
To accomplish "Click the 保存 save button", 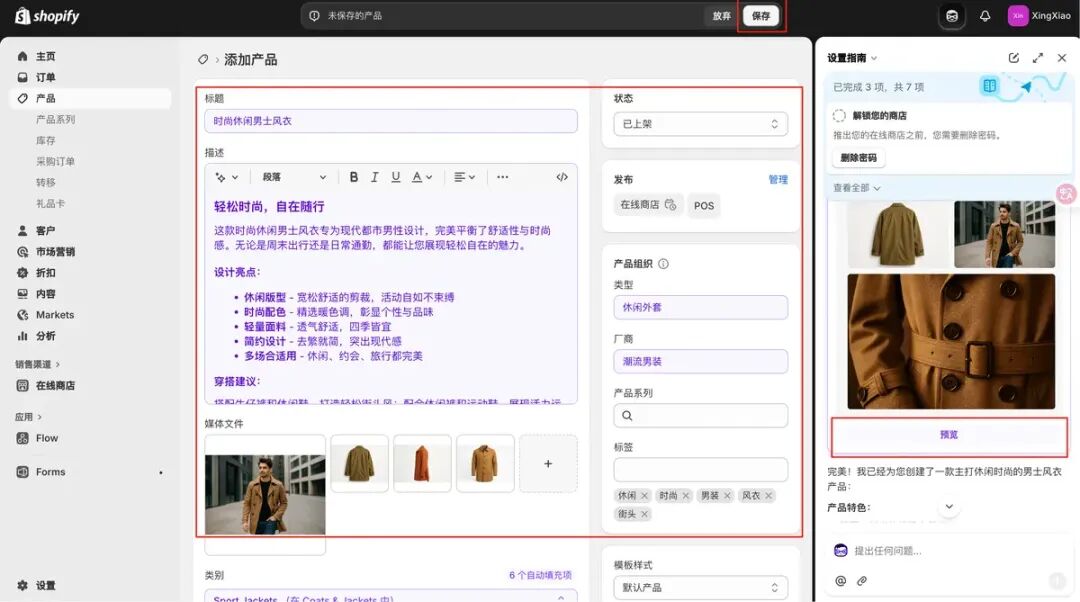I will coord(761,16).
